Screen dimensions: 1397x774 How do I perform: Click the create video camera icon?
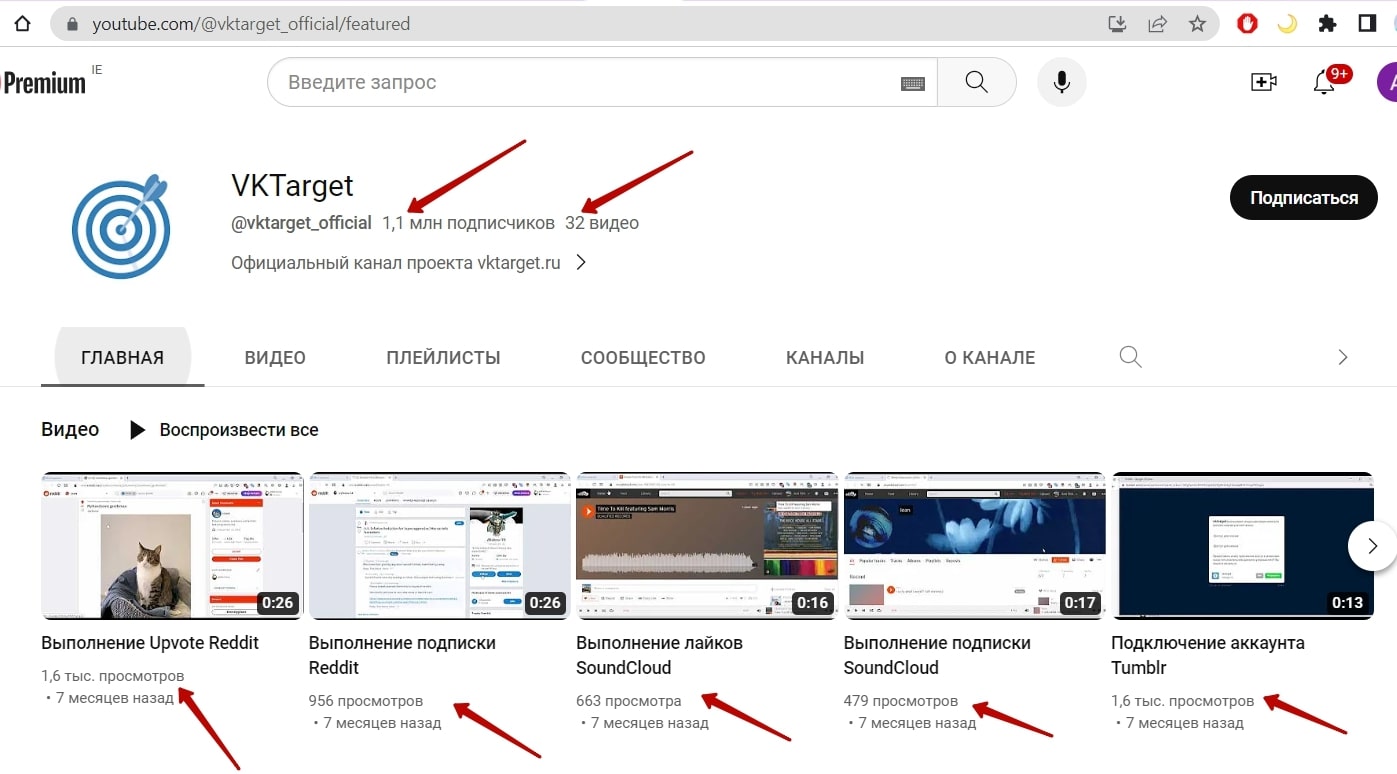(x=1264, y=82)
